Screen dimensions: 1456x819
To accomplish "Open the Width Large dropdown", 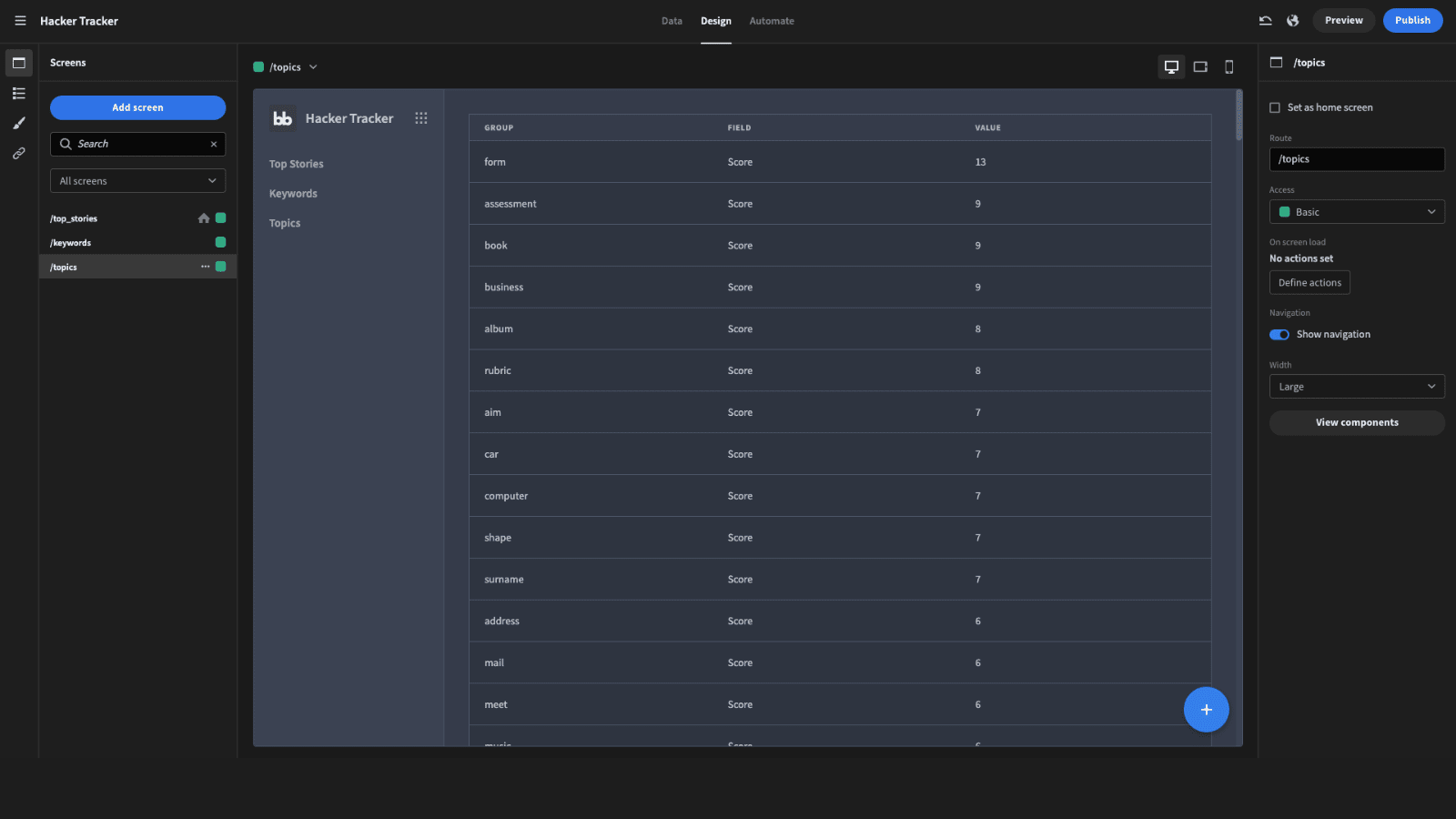I will (x=1357, y=387).
